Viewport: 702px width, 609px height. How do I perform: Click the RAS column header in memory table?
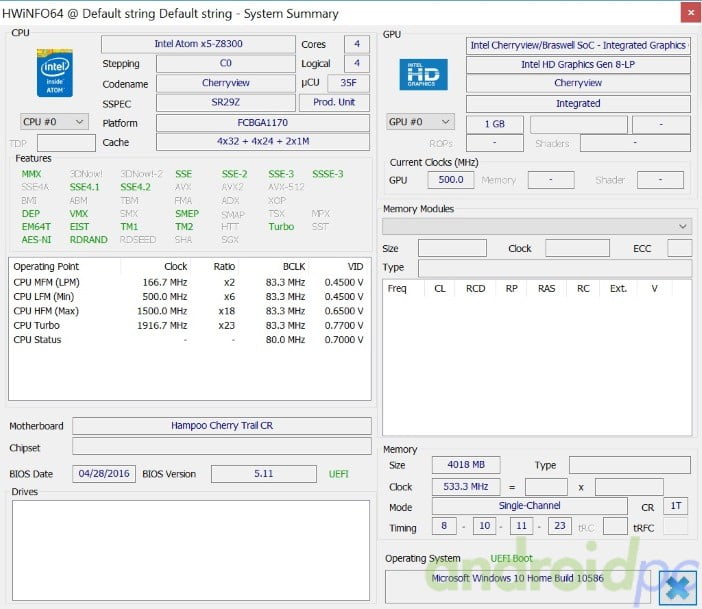coord(547,289)
